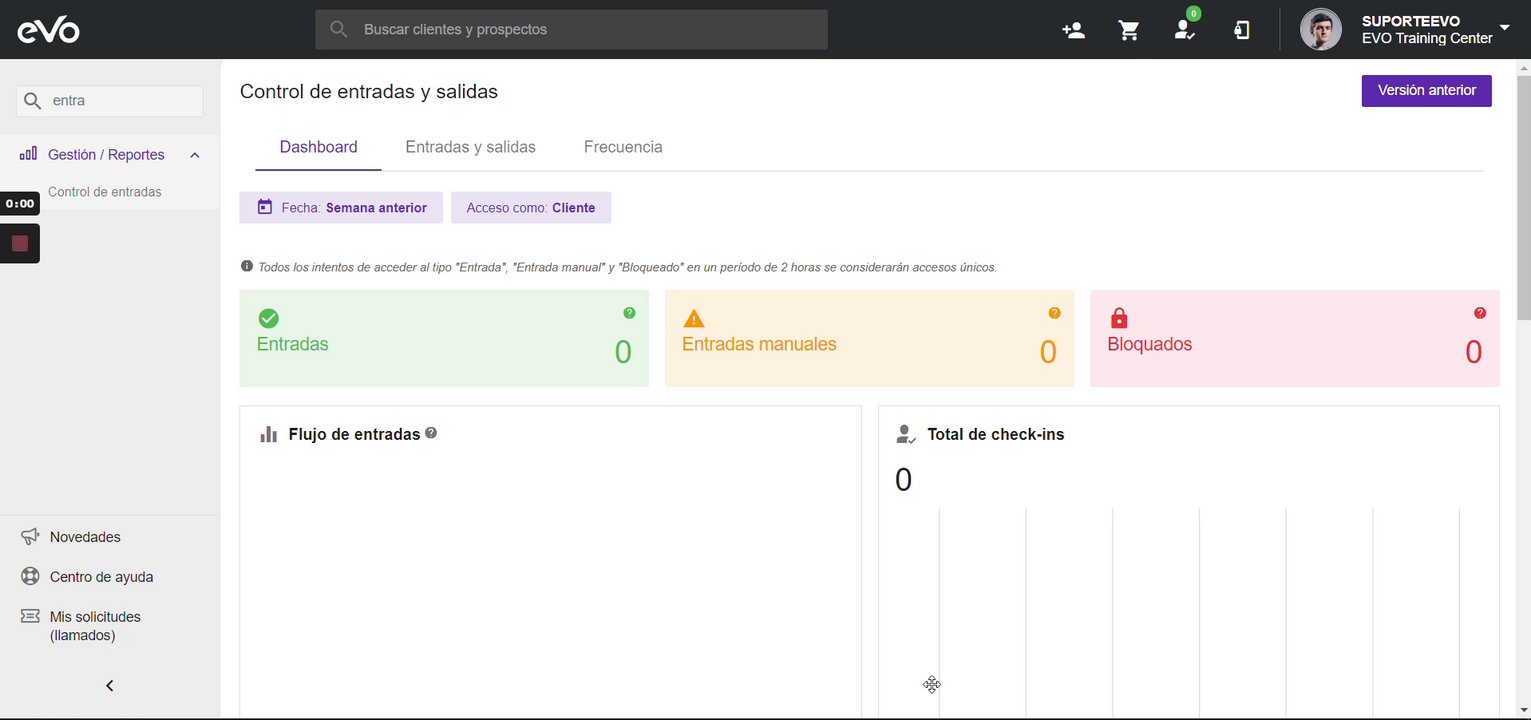Switch to the Entradas y salidas tab
1531x720 pixels.
click(470, 147)
